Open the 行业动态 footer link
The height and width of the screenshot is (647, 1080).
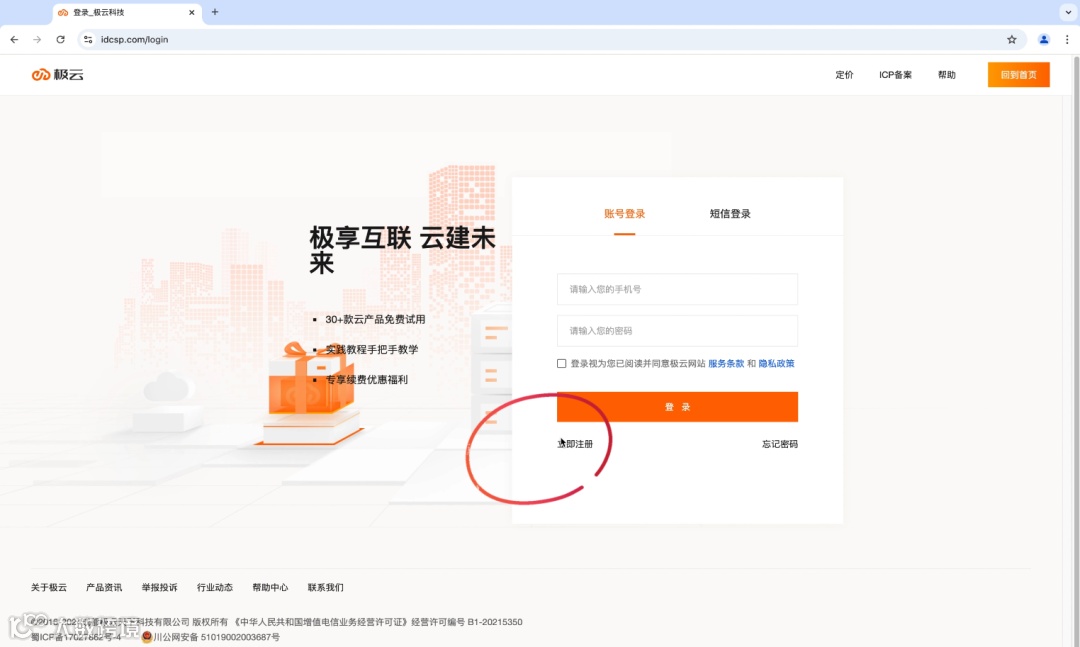coord(215,587)
